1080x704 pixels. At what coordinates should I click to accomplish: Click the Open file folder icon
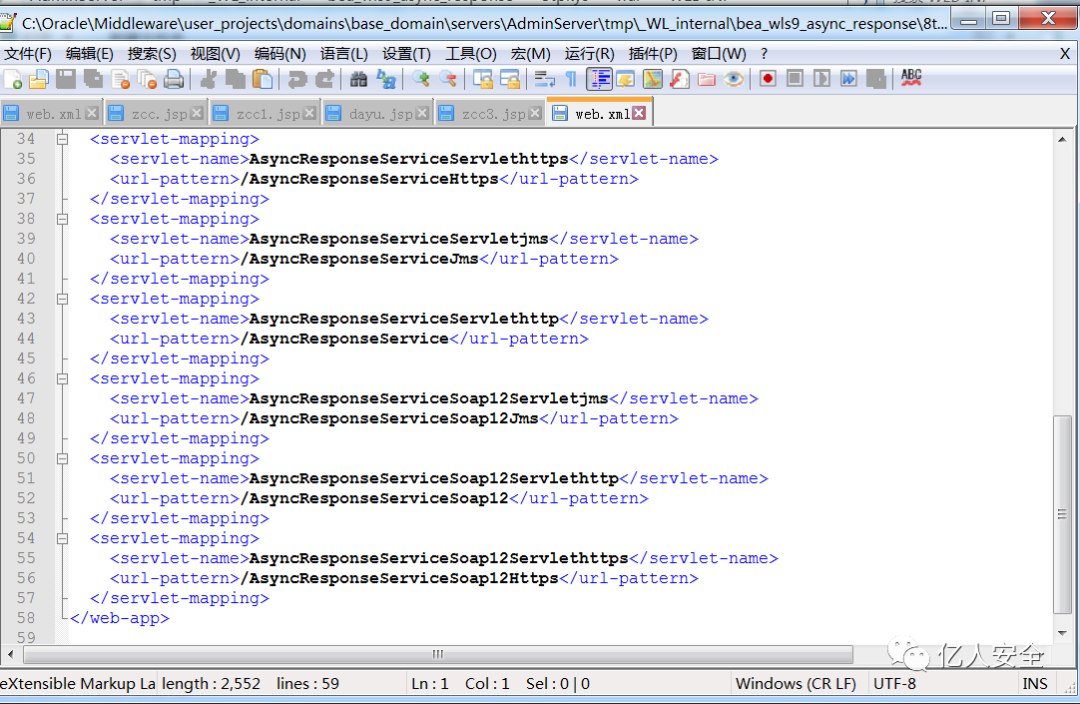[39, 79]
